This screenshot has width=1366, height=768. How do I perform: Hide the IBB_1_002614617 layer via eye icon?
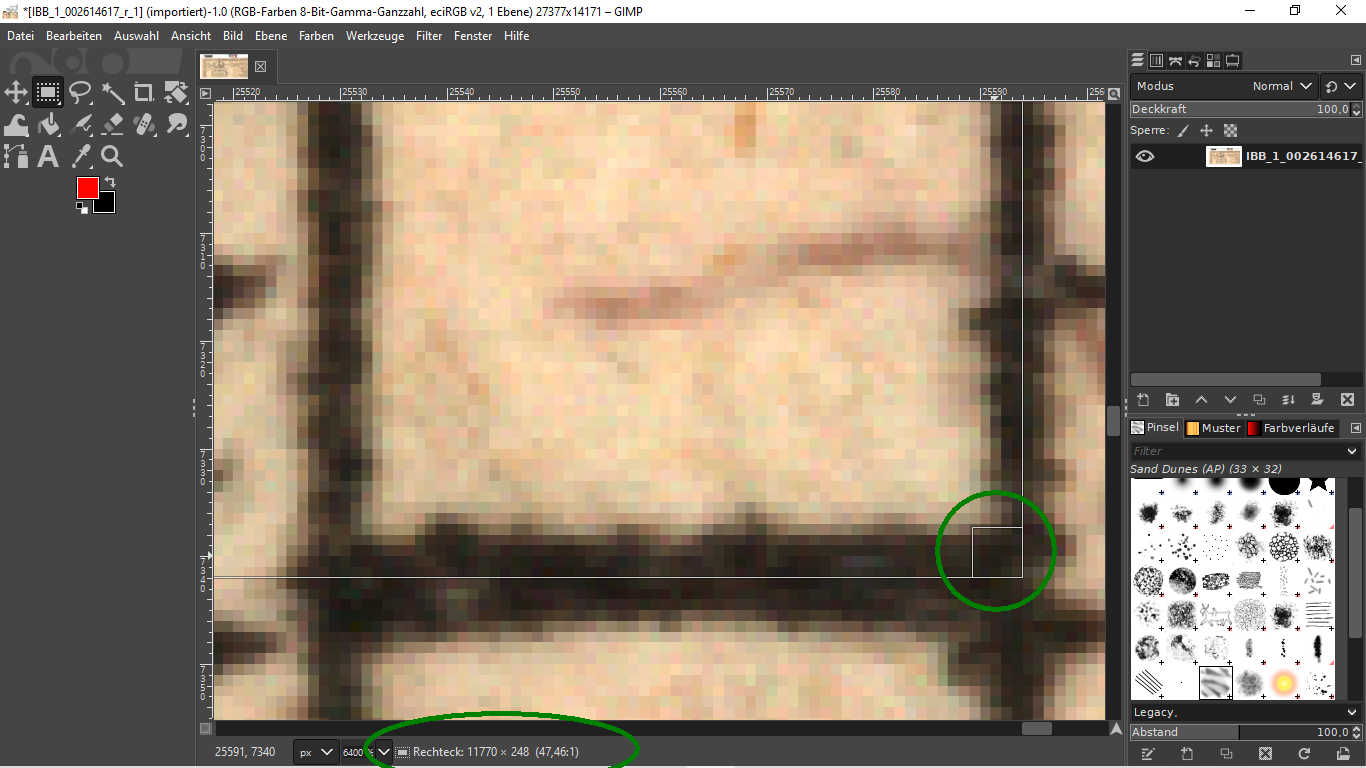[1145, 156]
